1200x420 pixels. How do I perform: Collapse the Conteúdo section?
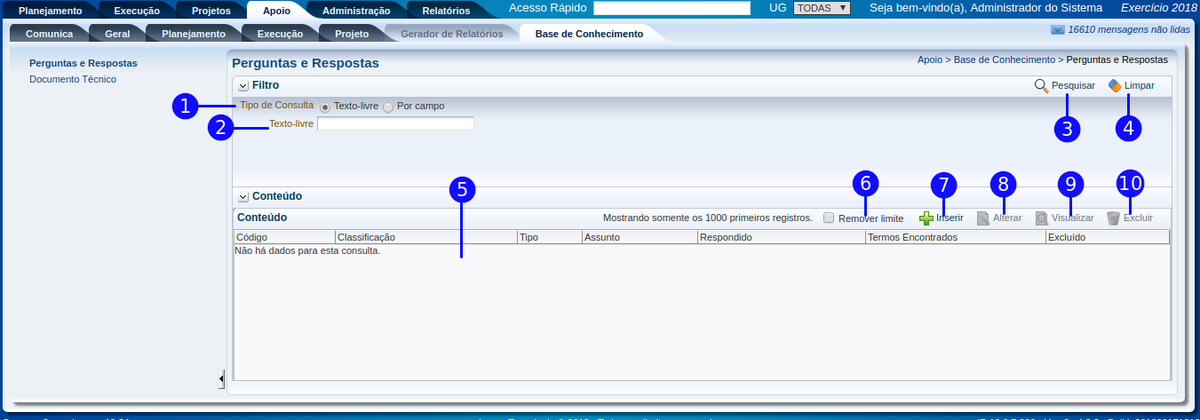click(243, 197)
